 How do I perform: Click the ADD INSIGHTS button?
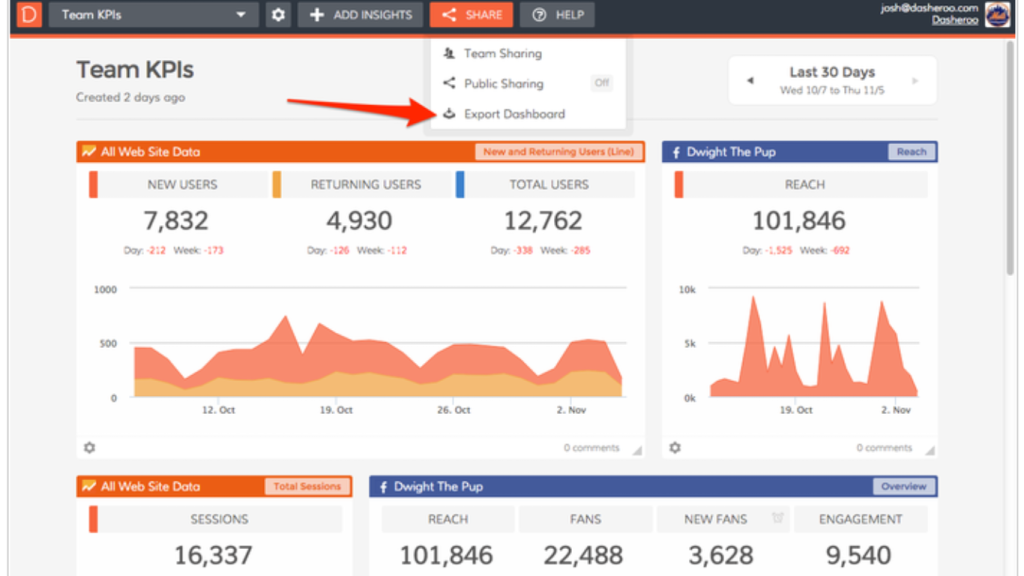(x=360, y=15)
